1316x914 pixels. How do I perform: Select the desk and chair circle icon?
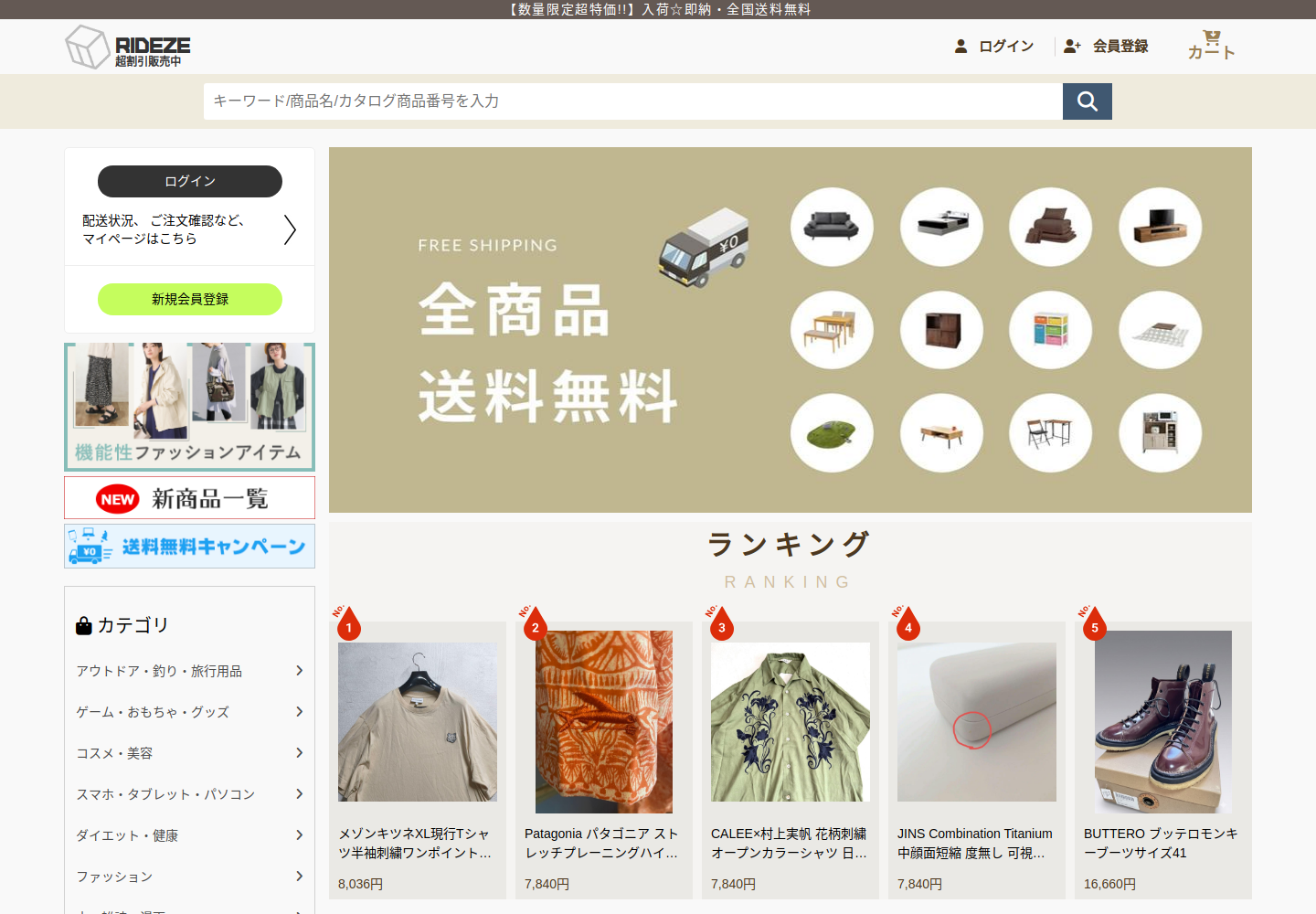pos(1051,433)
